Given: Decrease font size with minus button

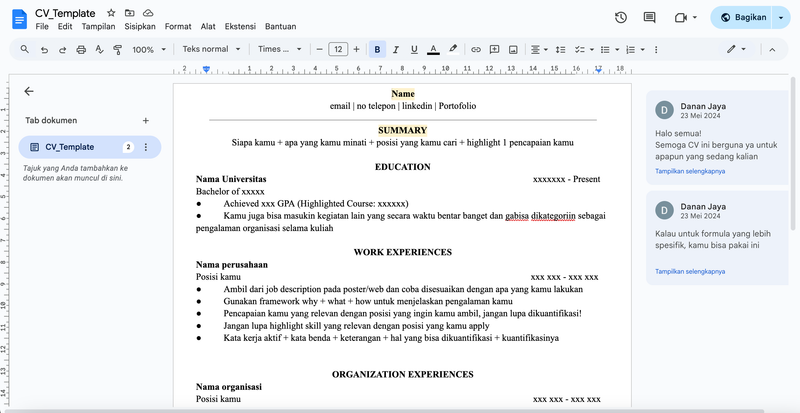Looking at the screenshot, I should [319, 50].
